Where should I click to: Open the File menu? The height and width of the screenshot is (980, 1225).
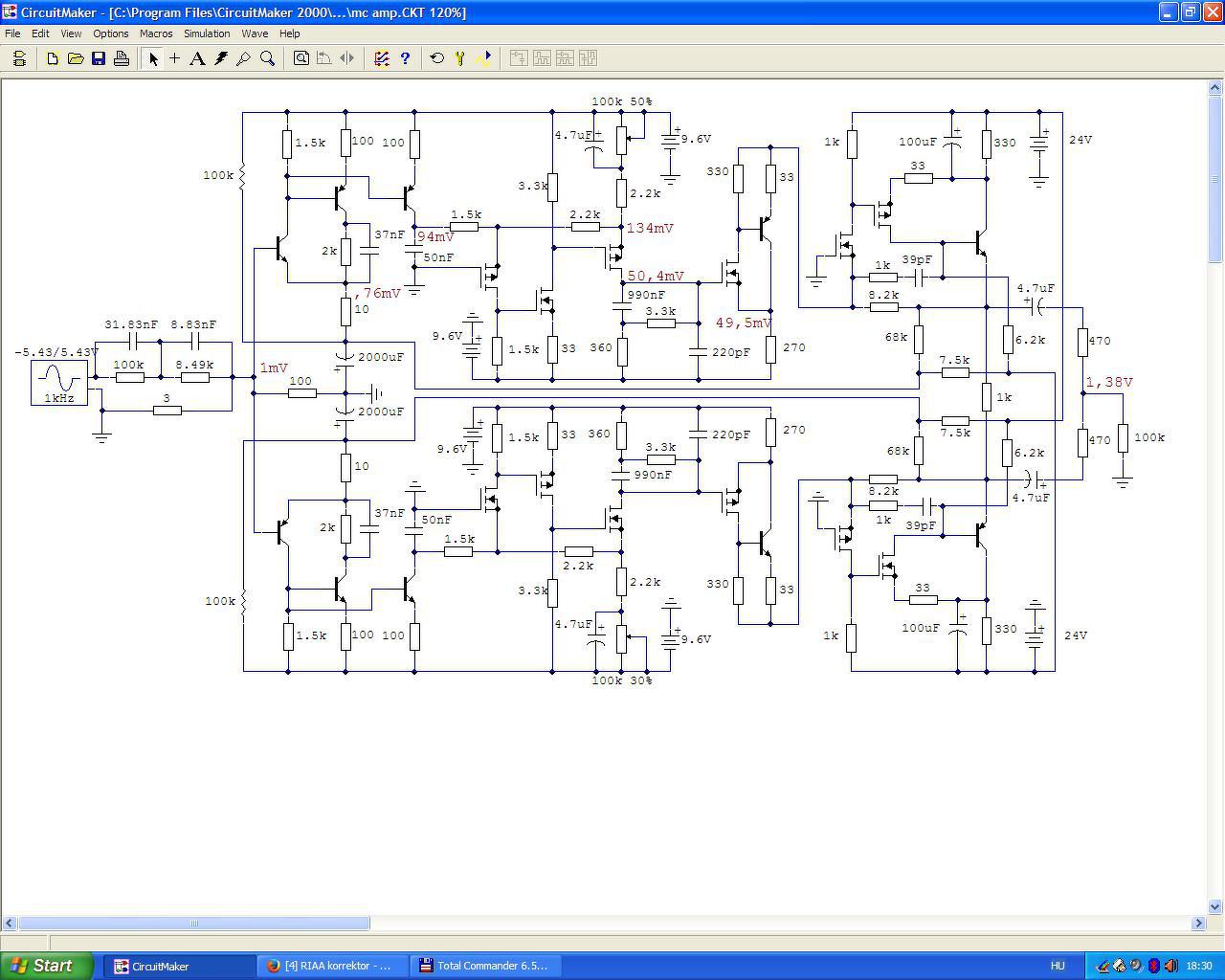coord(12,33)
